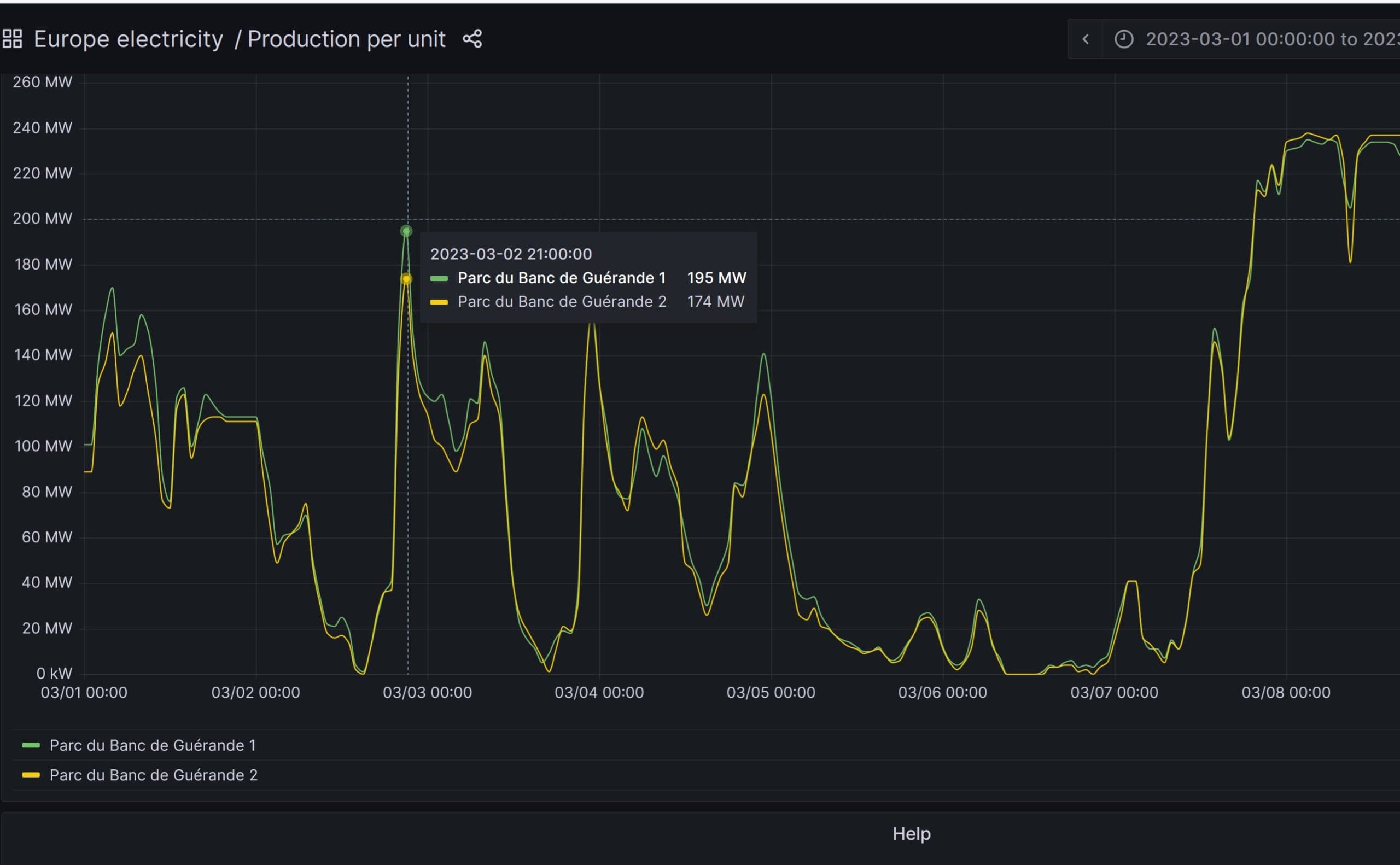Click the clock icon in time picker
Screen dimensions: 1400x865
pyautogui.click(x=1124, y=39)
